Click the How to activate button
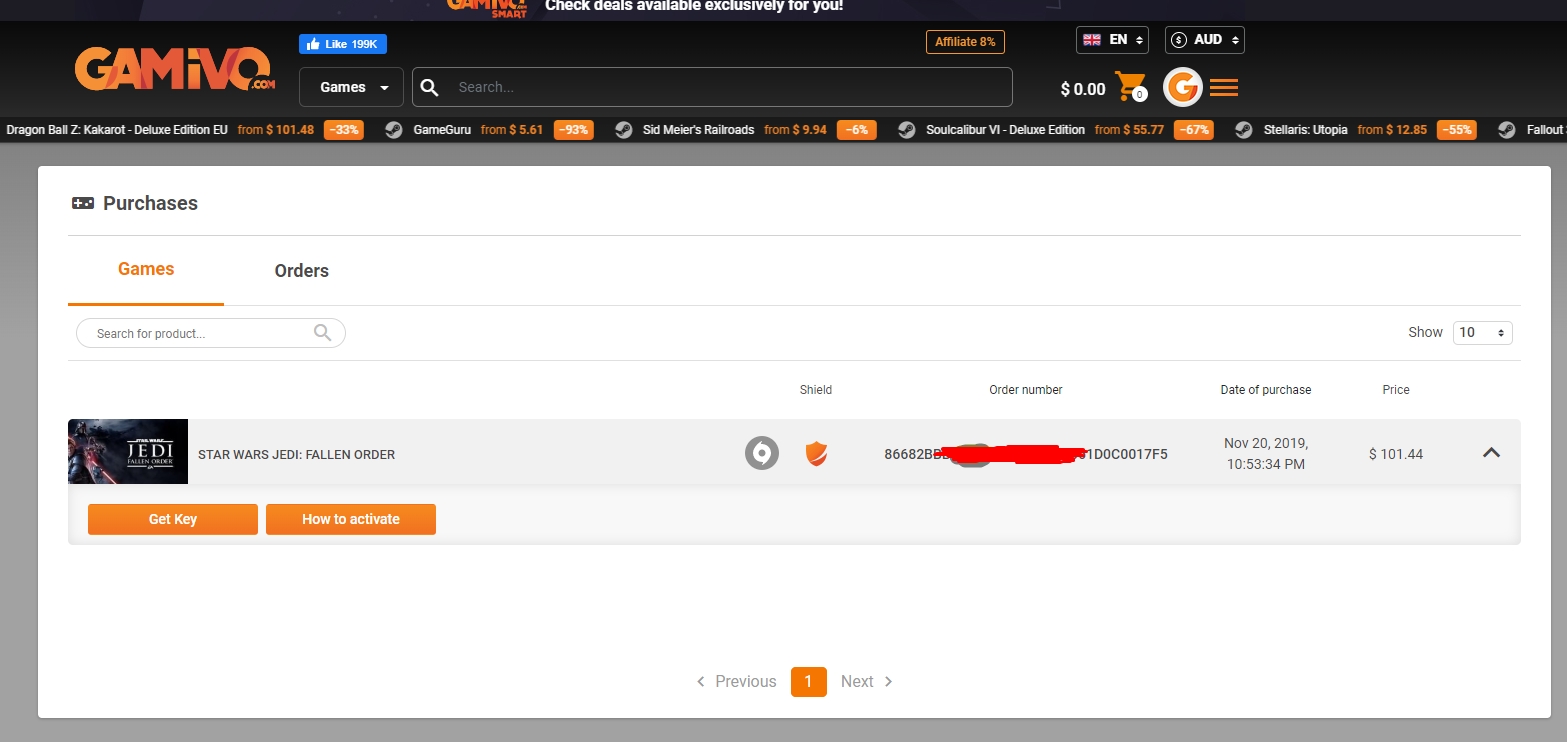This screenshot has height=742, width=1567. (350, 519)
